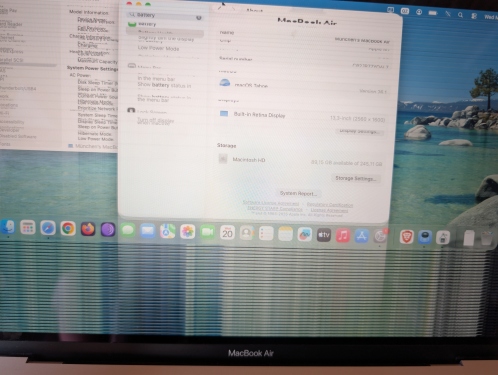This screenshot has width=498, height=375.
Task: Click System Settings icon with badge in Dock
Action: tap(380, 236)
